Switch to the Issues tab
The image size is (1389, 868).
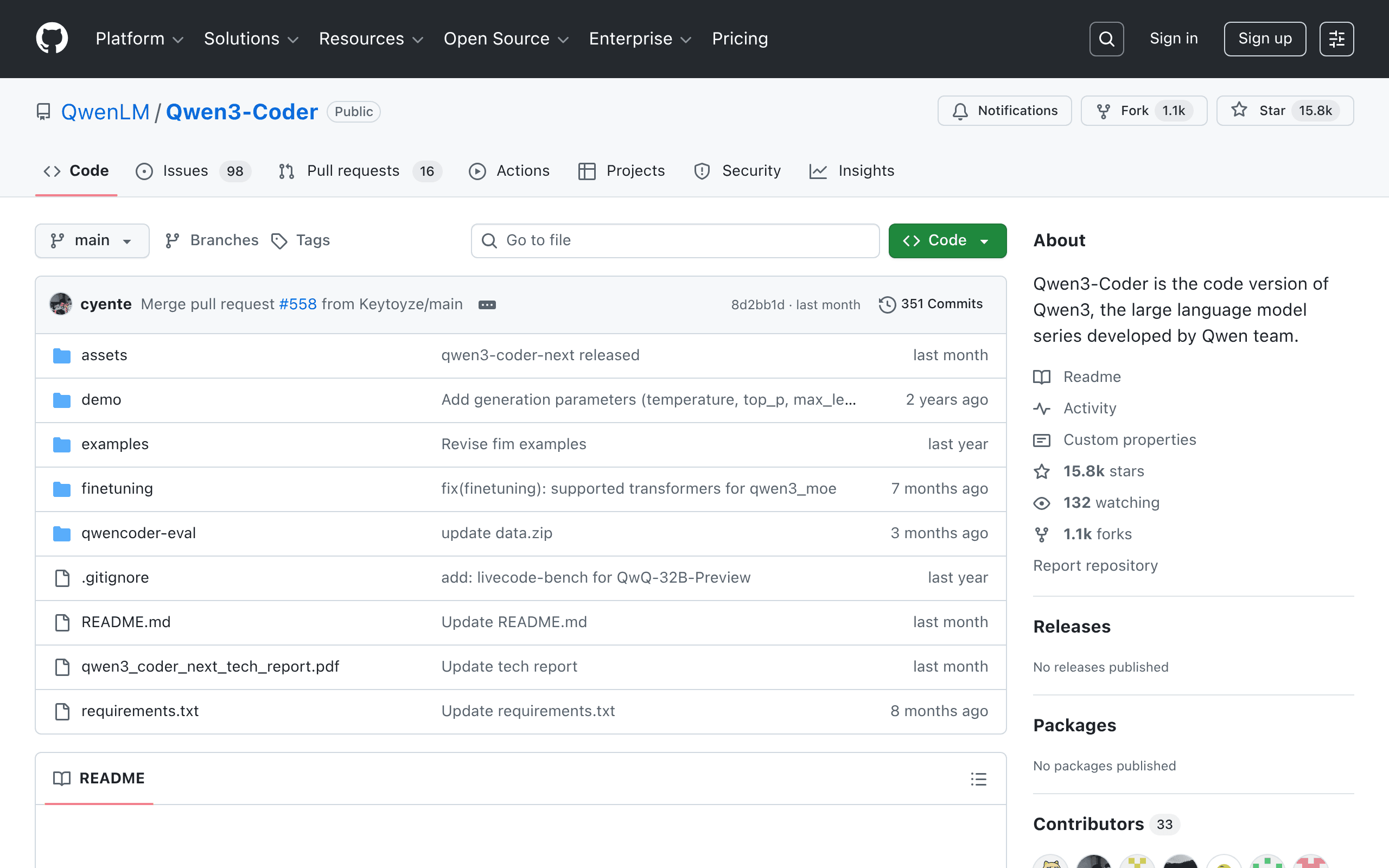(193, 171)
